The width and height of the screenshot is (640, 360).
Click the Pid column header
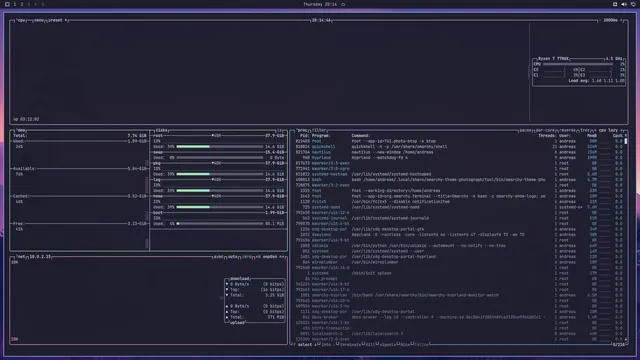(x=304, y=136)
